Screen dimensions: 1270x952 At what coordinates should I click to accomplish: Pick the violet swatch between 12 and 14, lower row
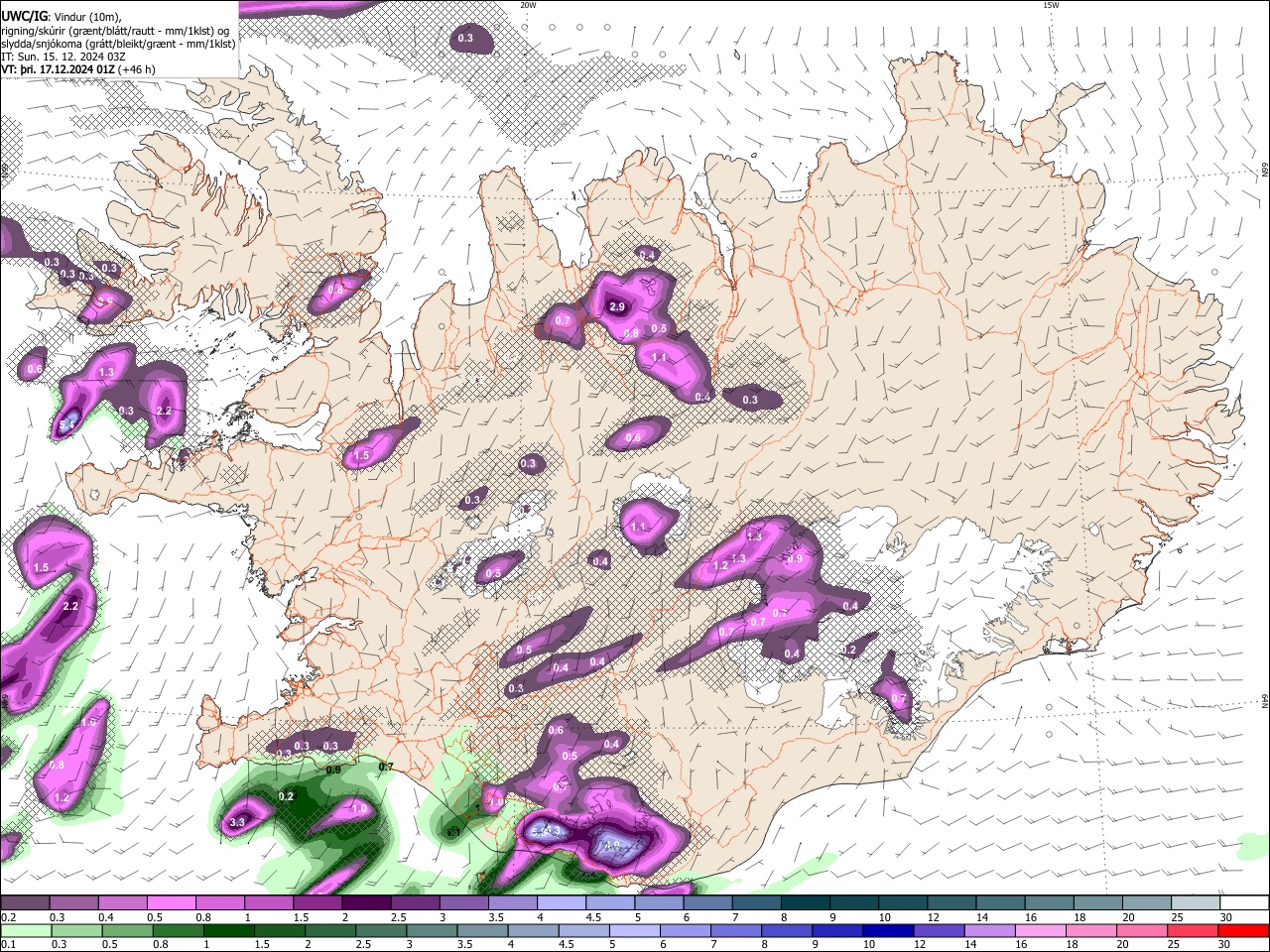click(x=938, y=930)
